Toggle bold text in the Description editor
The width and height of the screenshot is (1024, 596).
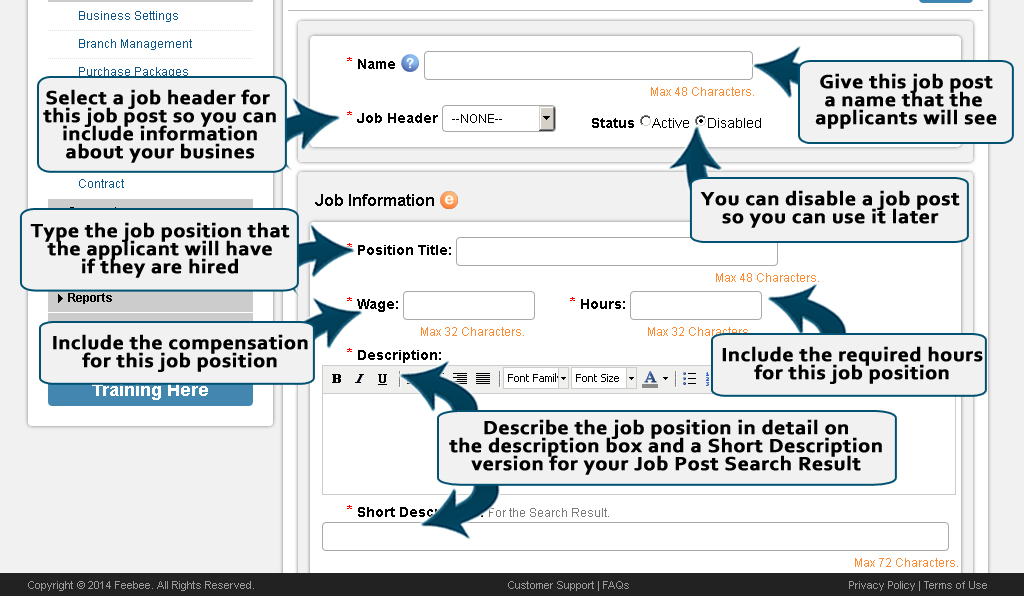[x=337, y=378]
